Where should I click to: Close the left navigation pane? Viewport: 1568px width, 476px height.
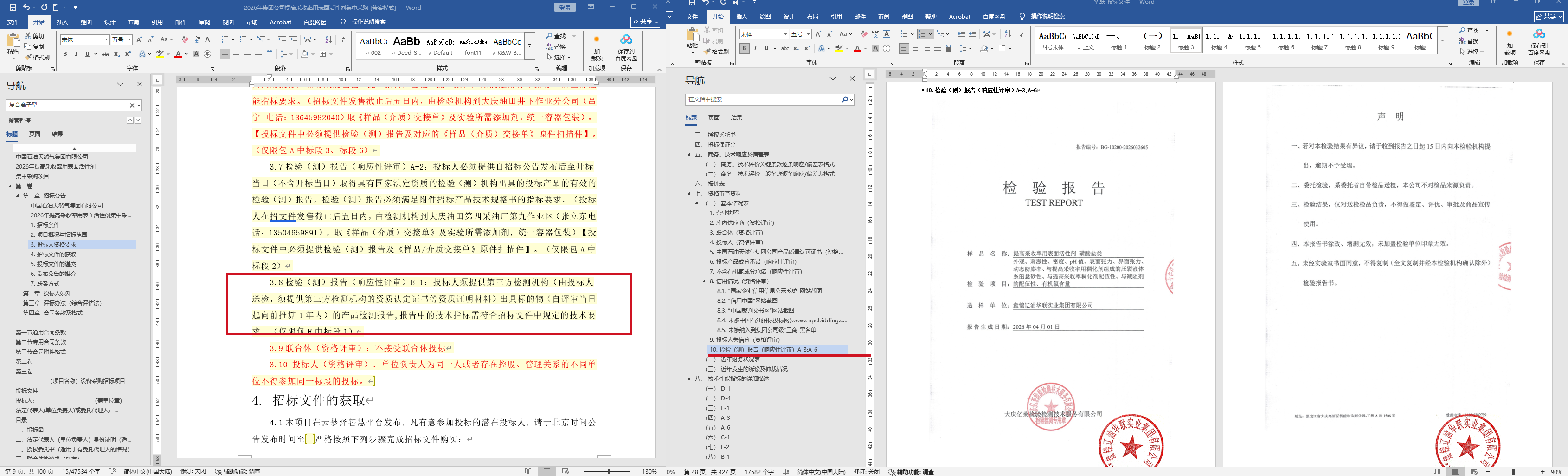click(139, 84)
